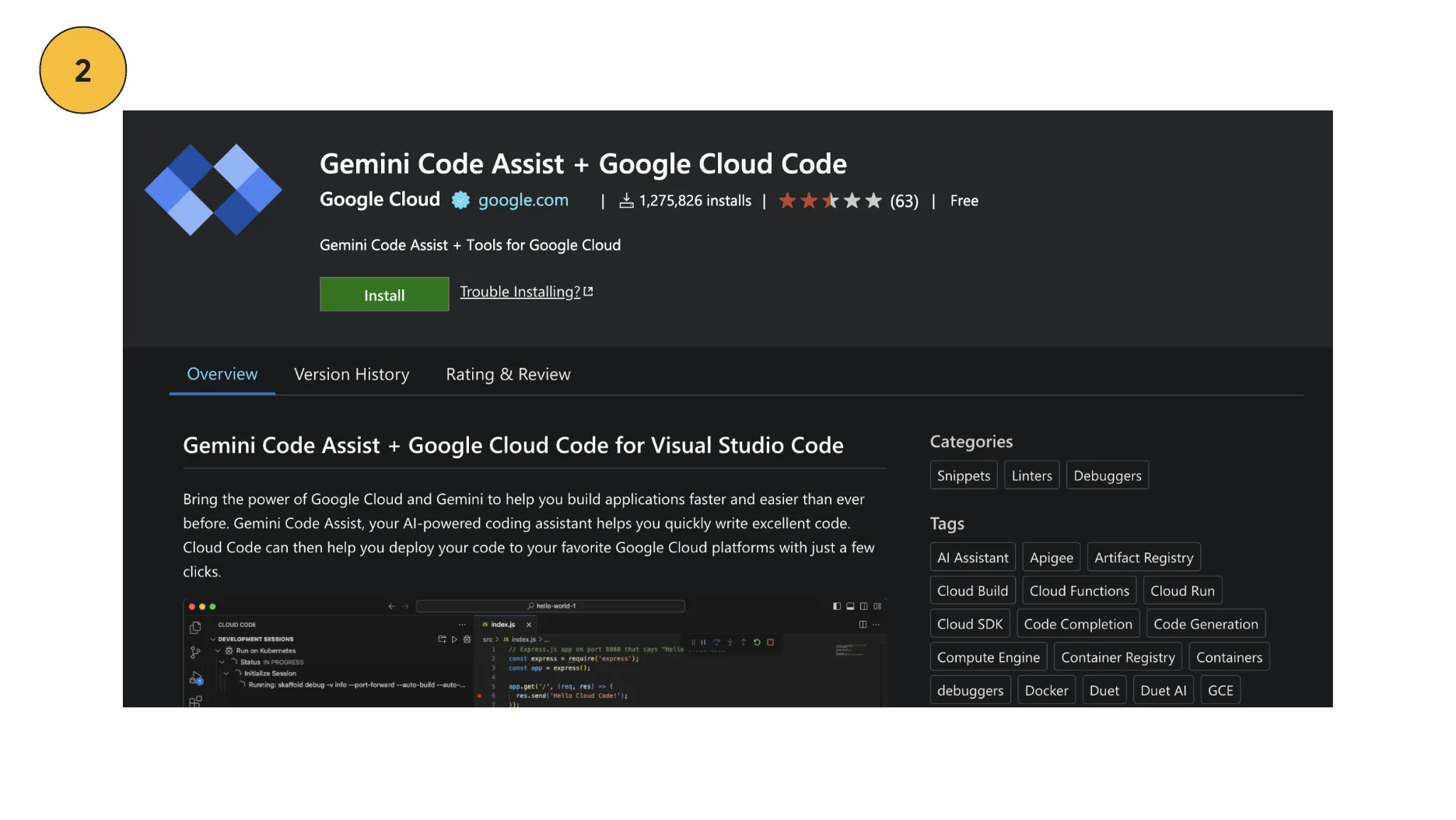Click the bug debug icon in Cloud Code panel
This screenshot has width=1456, height=820.
467,640
